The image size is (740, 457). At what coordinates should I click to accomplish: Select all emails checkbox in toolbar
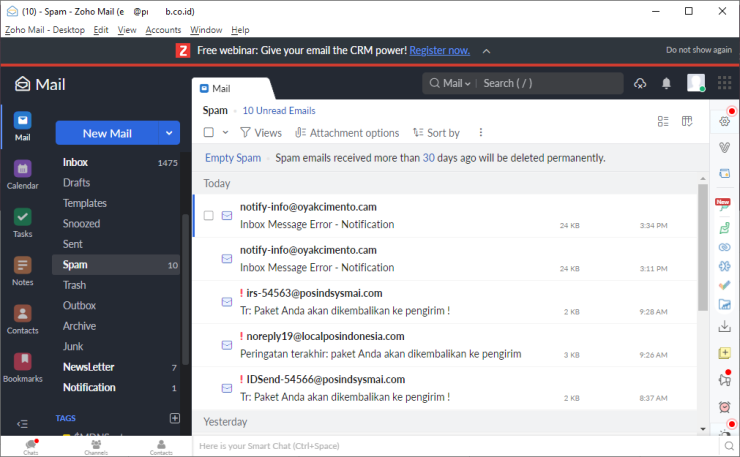(x=209, y=133)
